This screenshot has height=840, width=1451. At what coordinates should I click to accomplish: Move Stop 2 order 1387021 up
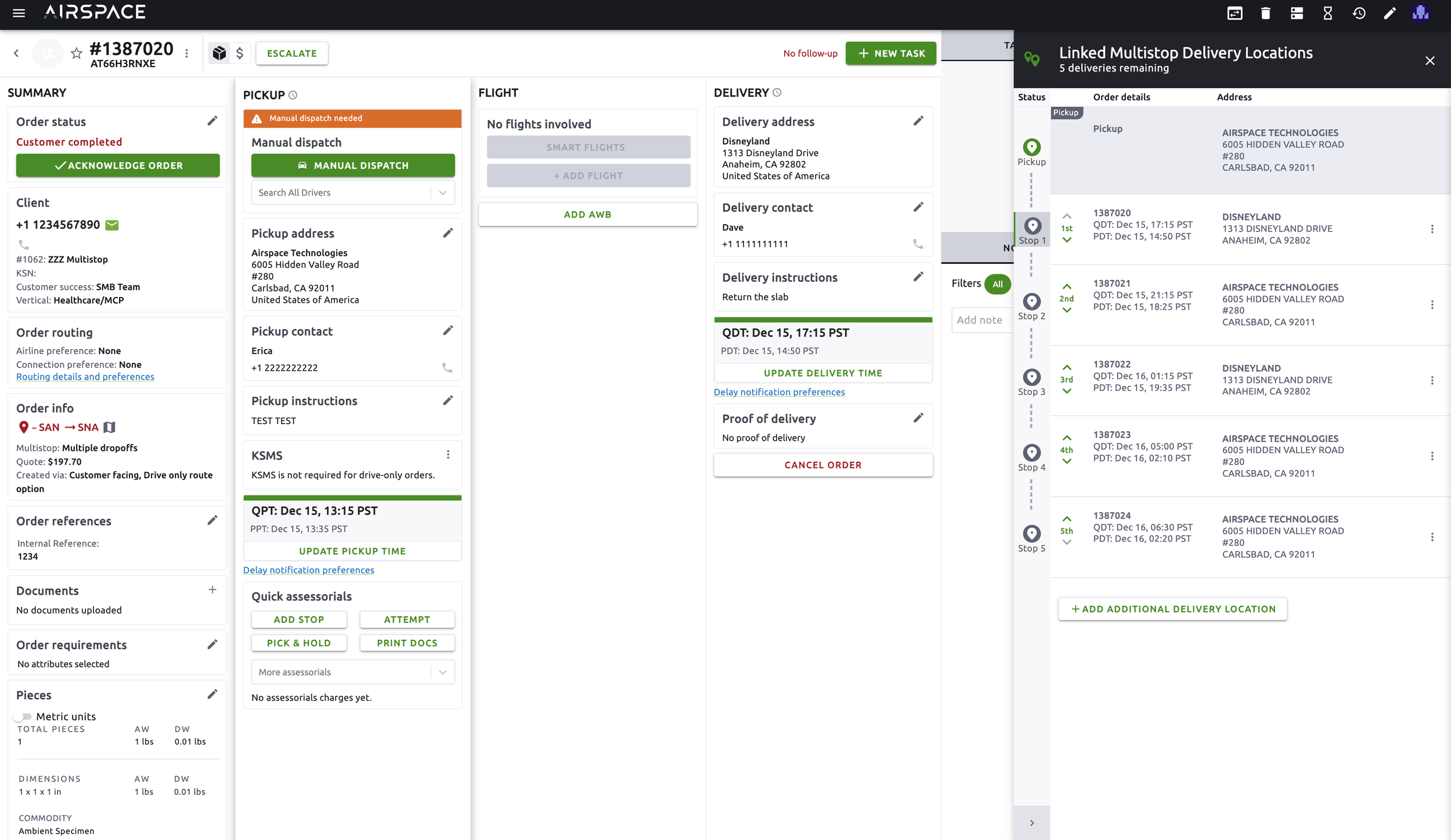point(1067,287)
